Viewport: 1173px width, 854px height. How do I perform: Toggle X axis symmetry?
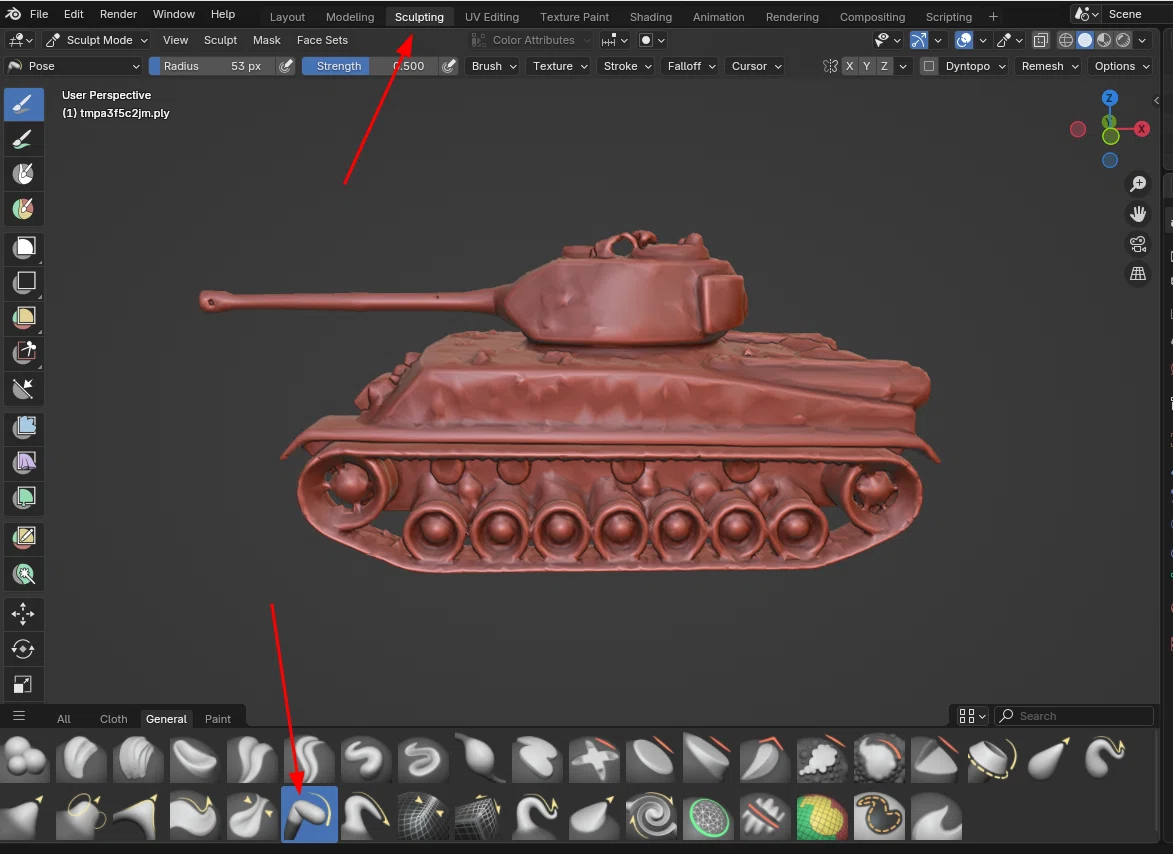[x=849, y=66]
